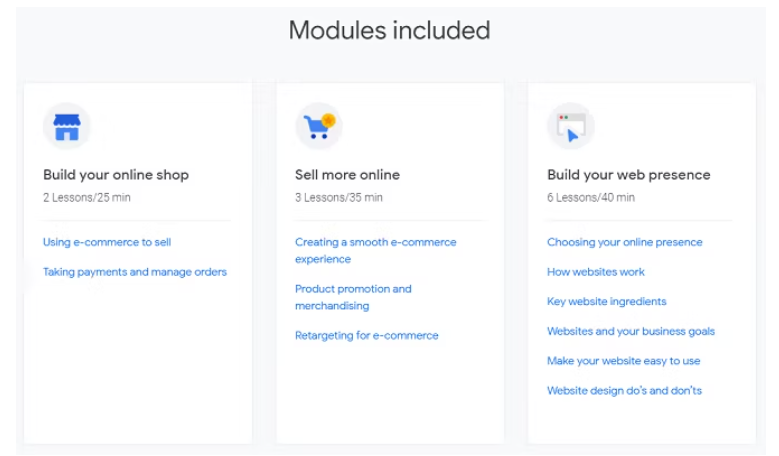The height and width of the screenshot is (456, 779).
Task: Click the 'Modules included' heading
Action: point(390,30)
